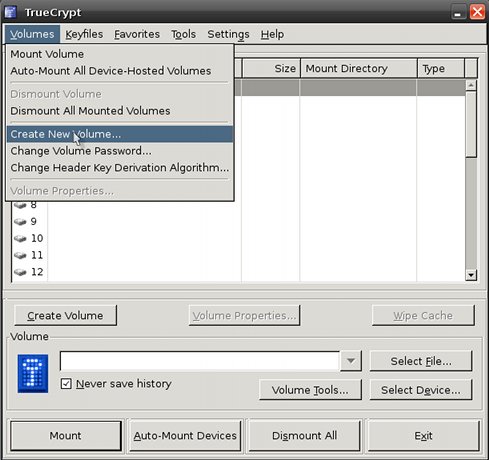This screenshot has width=489, height=460.
Task: Click the drive icon for slot 9
Action: (x=20, y=222)
